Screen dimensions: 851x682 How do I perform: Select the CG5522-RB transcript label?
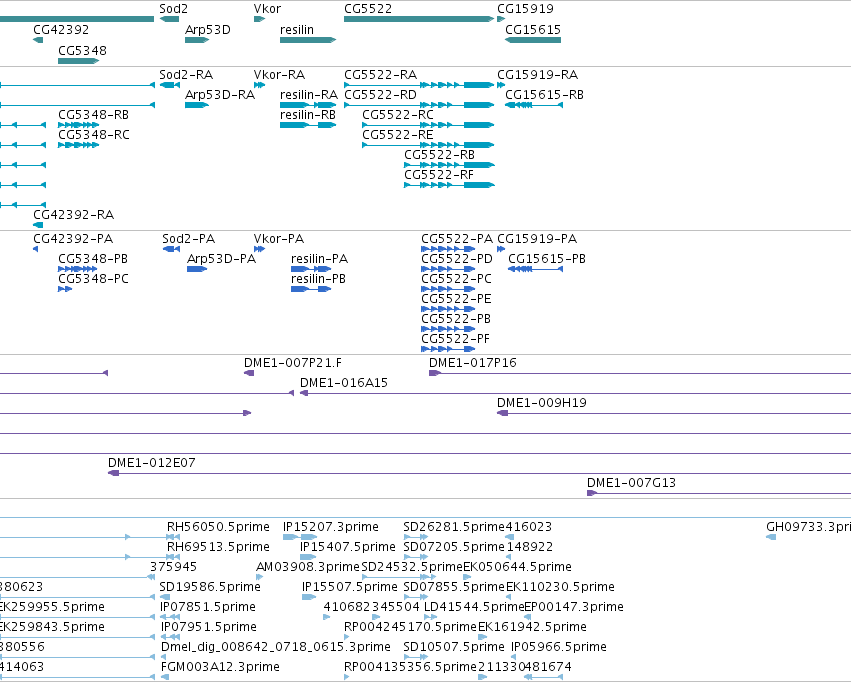tap(439, 155)
